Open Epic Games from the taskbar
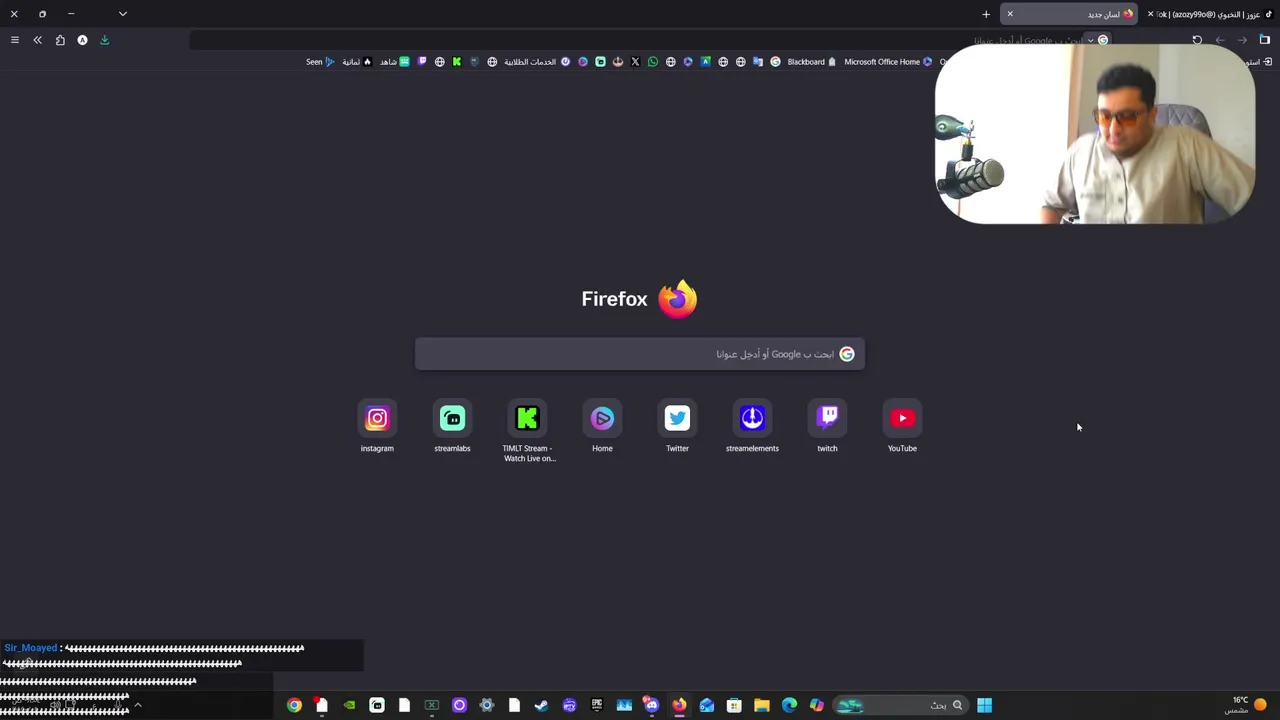The height and width of the screenshot is (720, 1280). point(597,705)
